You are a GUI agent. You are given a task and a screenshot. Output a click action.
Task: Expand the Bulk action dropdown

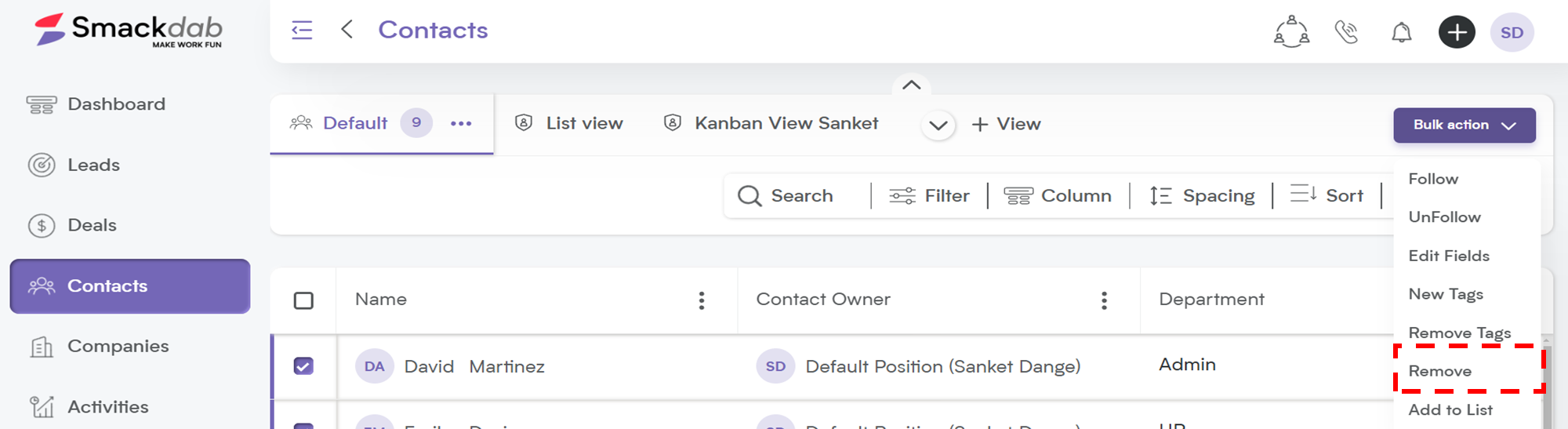pyautogui.click(x=1464, y=125)
